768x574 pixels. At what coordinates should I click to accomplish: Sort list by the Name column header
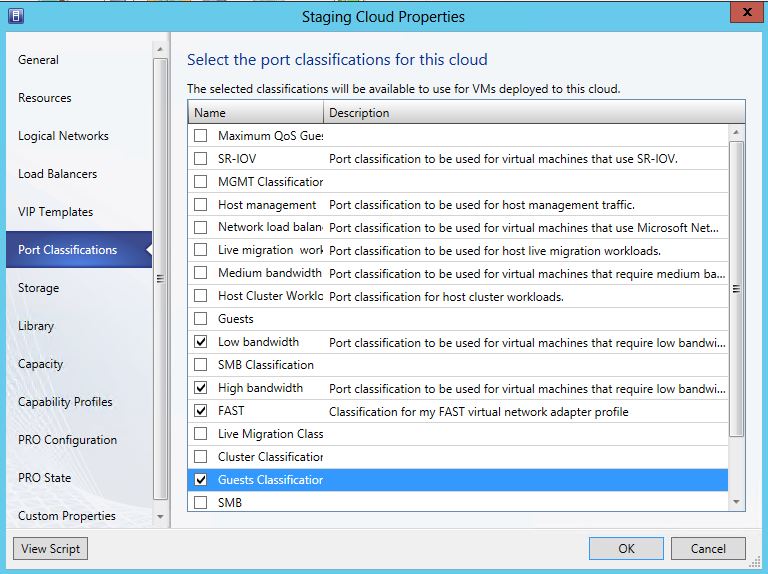point(255,113)
